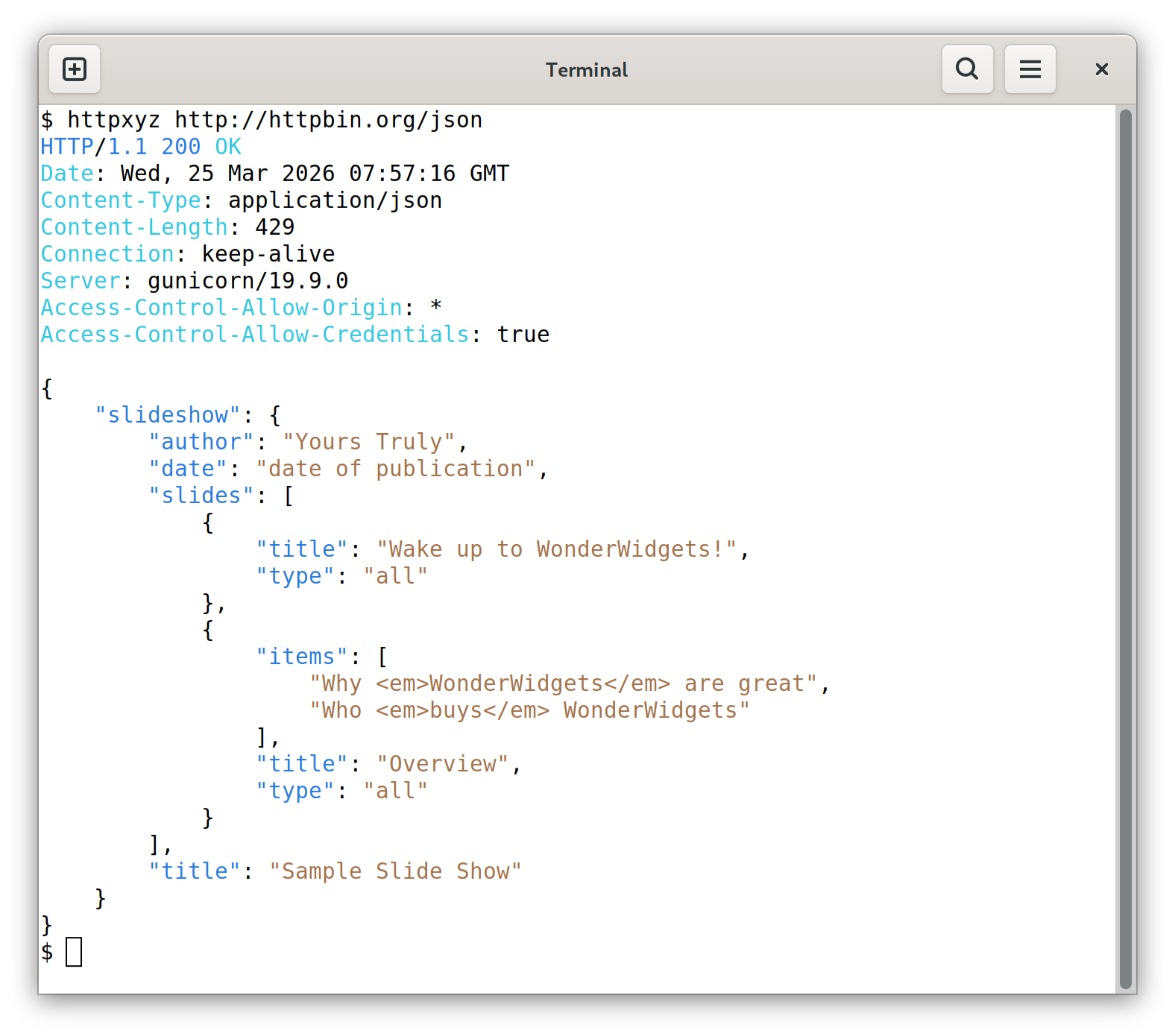Click the "Overview" title value

pyautogui.click(x=443, y=764)
